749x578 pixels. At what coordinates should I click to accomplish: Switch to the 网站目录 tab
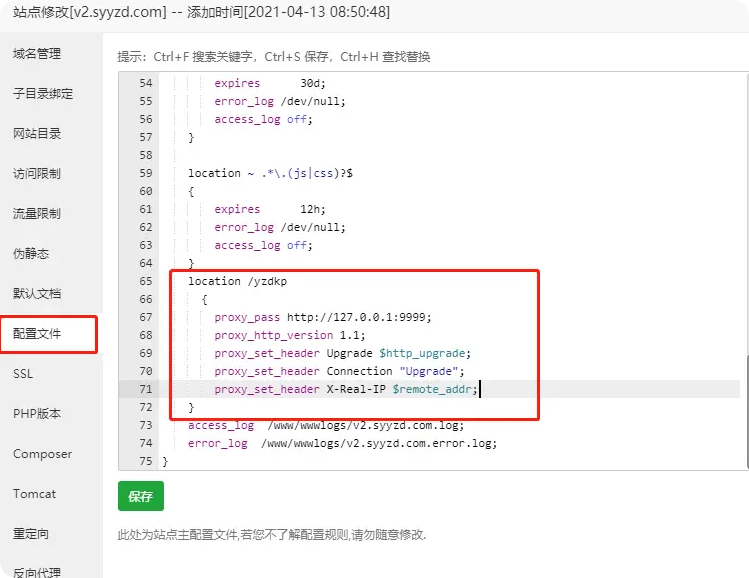(x=37, y=134)
